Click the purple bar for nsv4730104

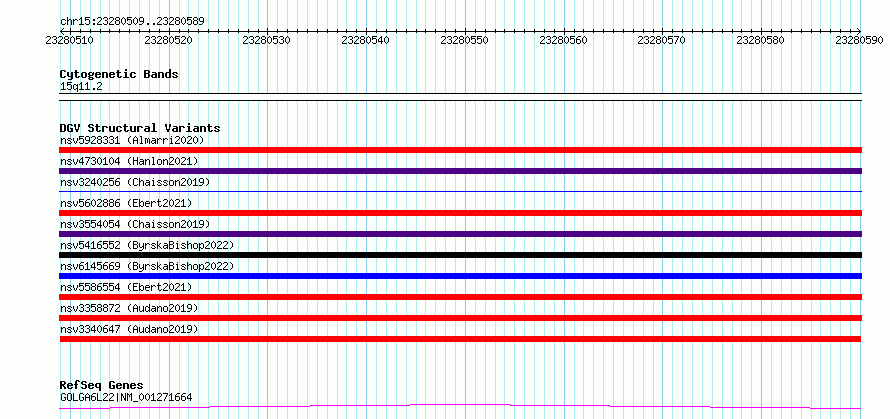460,171
